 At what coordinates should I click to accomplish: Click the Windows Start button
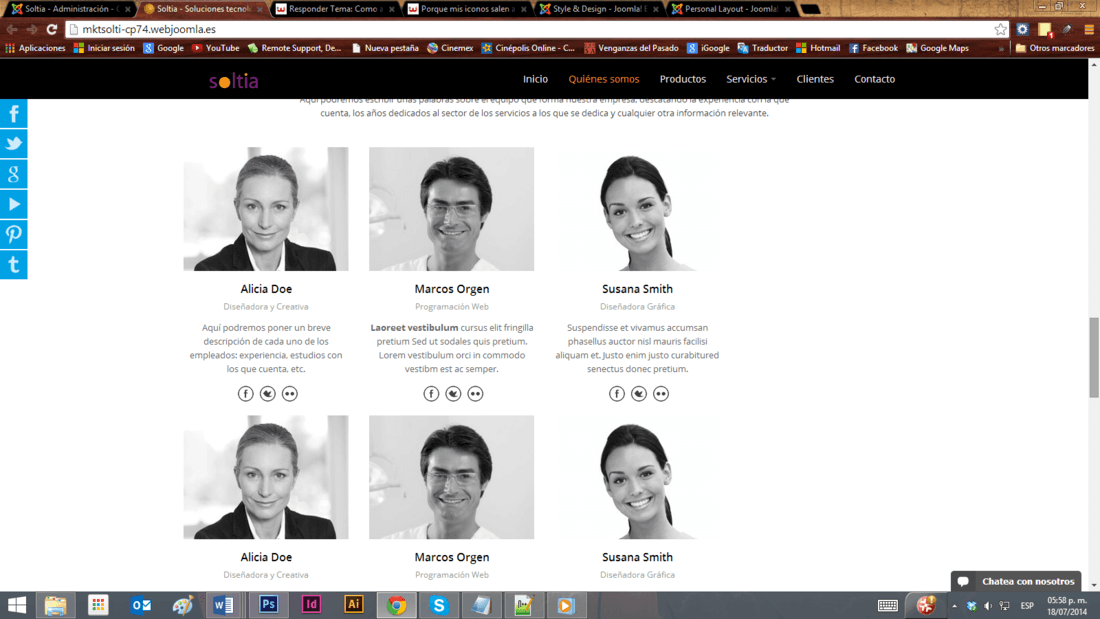coord(16,604)
